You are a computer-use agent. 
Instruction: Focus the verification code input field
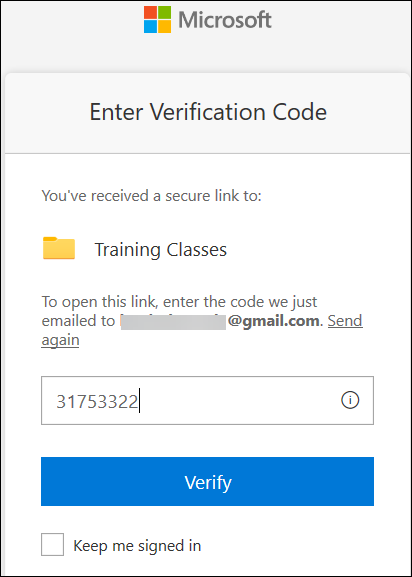[x=207, y=400]
